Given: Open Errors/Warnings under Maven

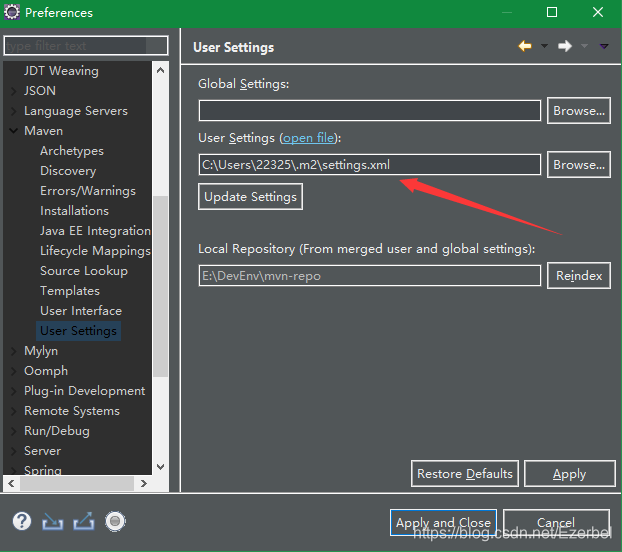Looking at the screenshot, I should coord(88,191).
